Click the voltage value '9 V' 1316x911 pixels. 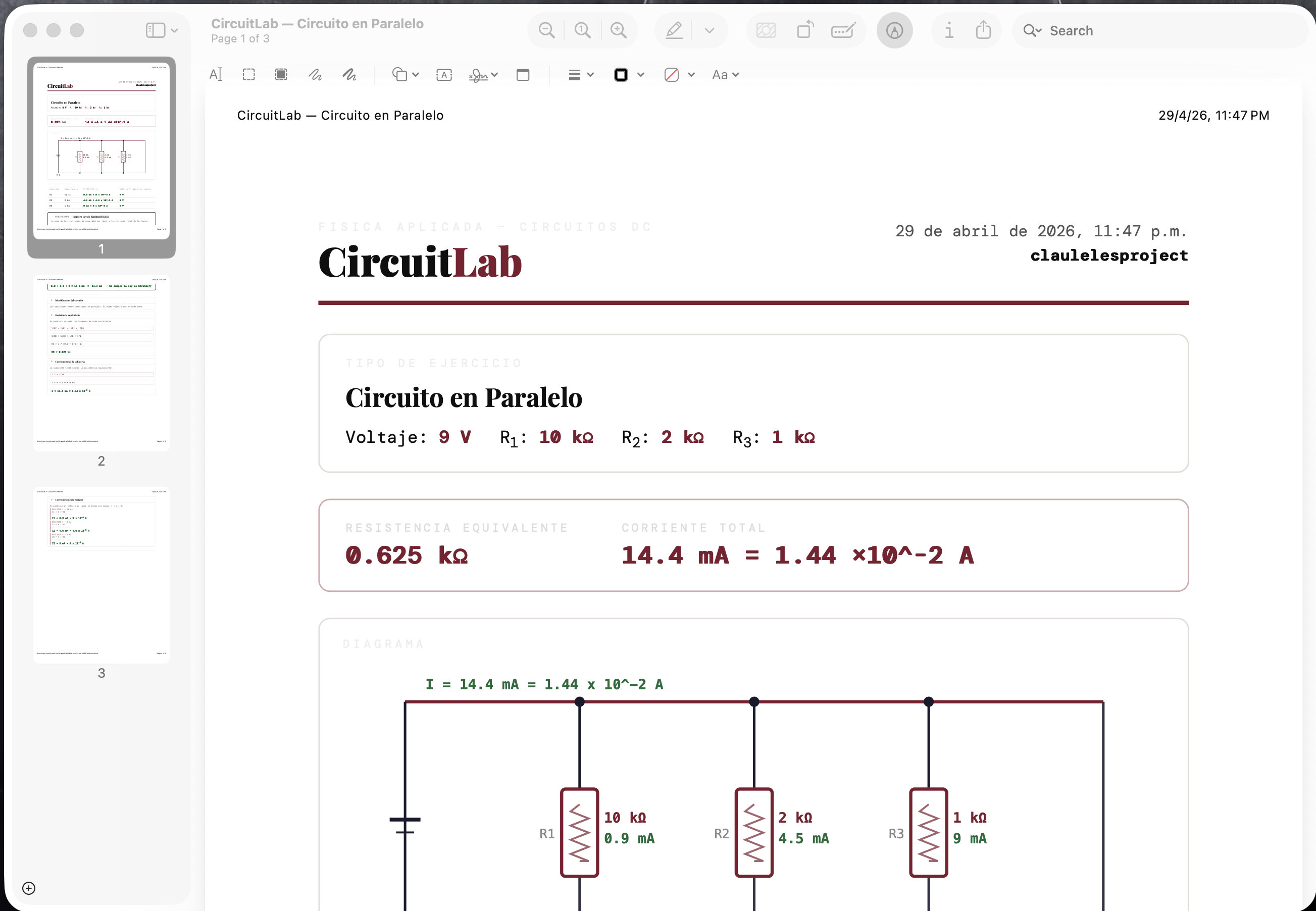(x=455, y=437)
